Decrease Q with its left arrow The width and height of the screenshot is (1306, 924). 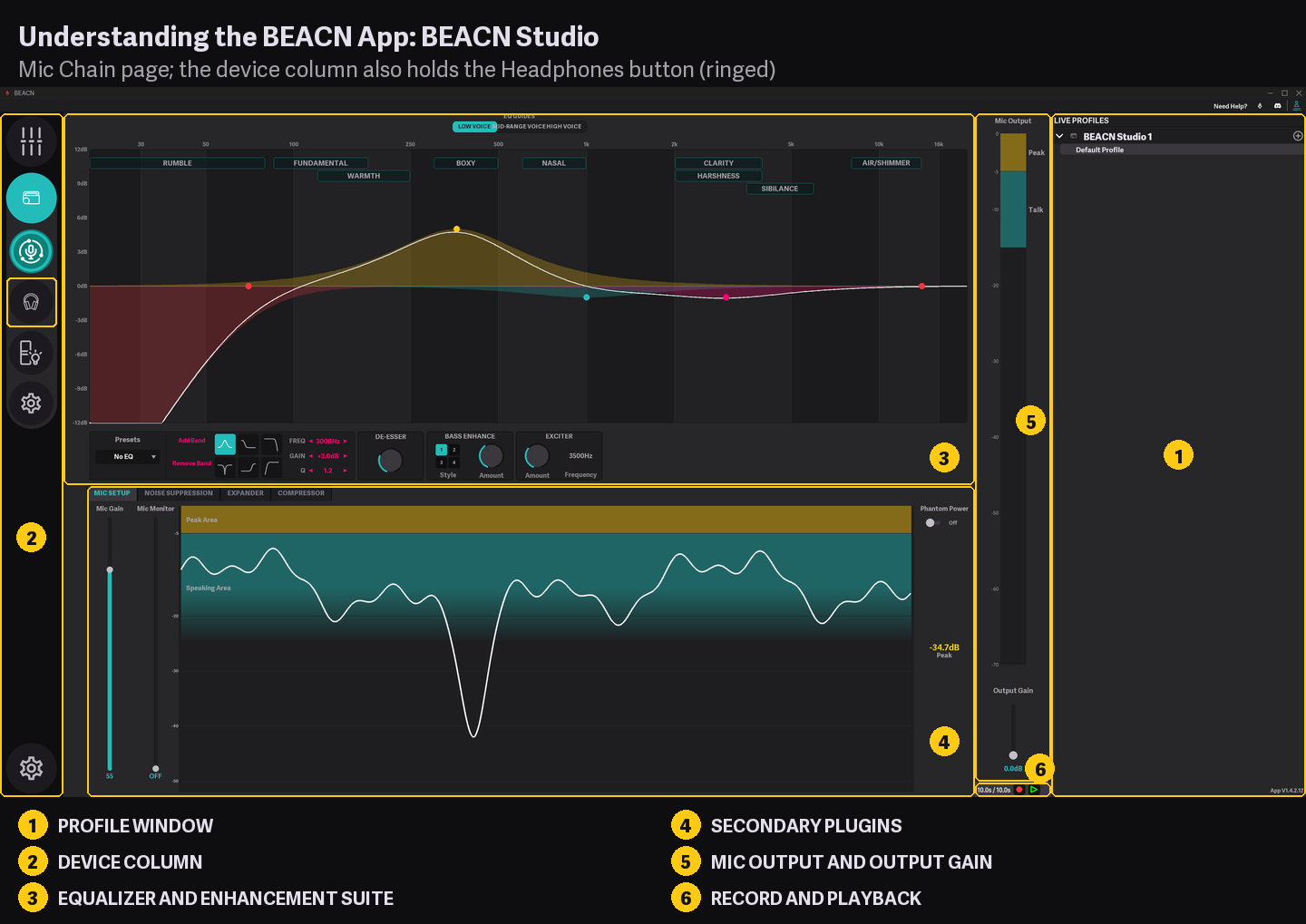(311, 471)
